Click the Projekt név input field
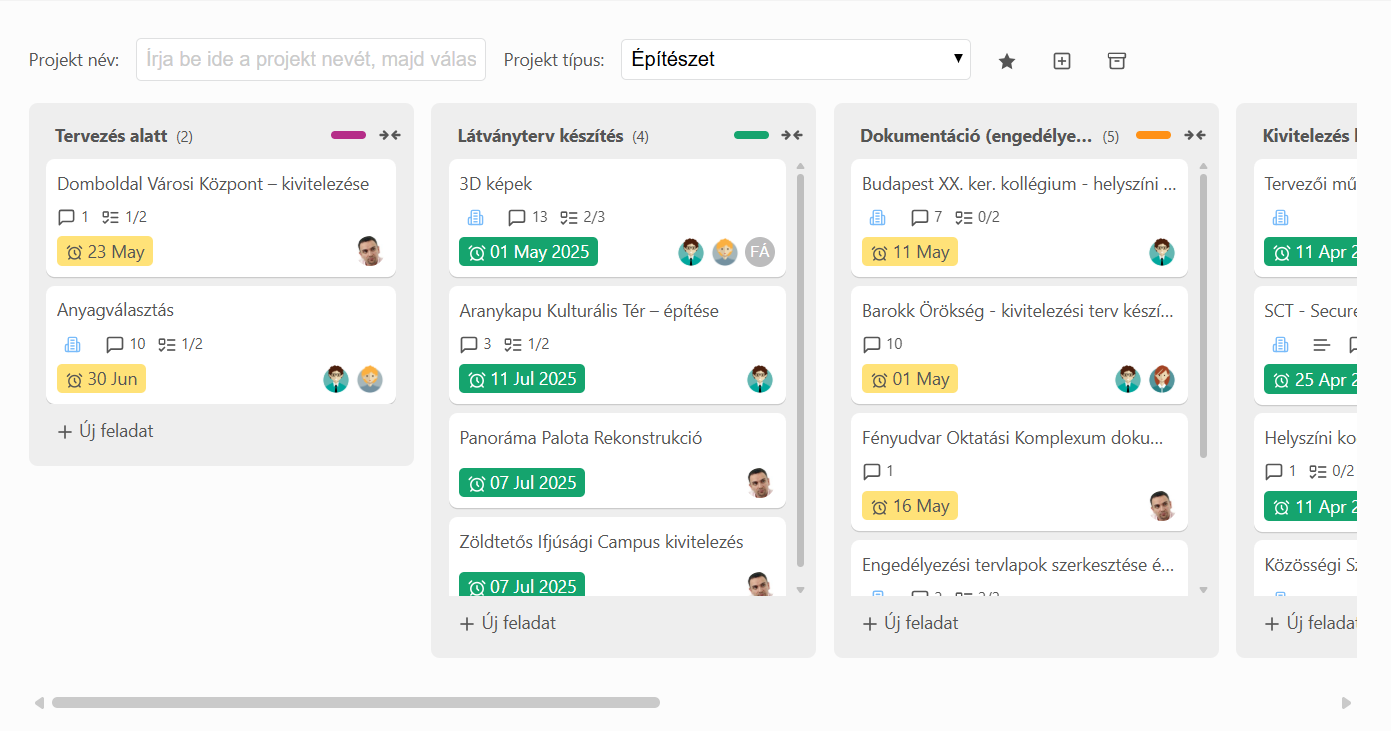 click(310, 59)
